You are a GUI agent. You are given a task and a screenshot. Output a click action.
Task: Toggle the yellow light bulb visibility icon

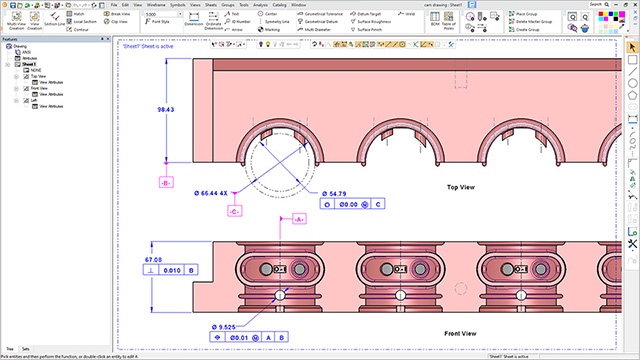[x=268, y=44]
